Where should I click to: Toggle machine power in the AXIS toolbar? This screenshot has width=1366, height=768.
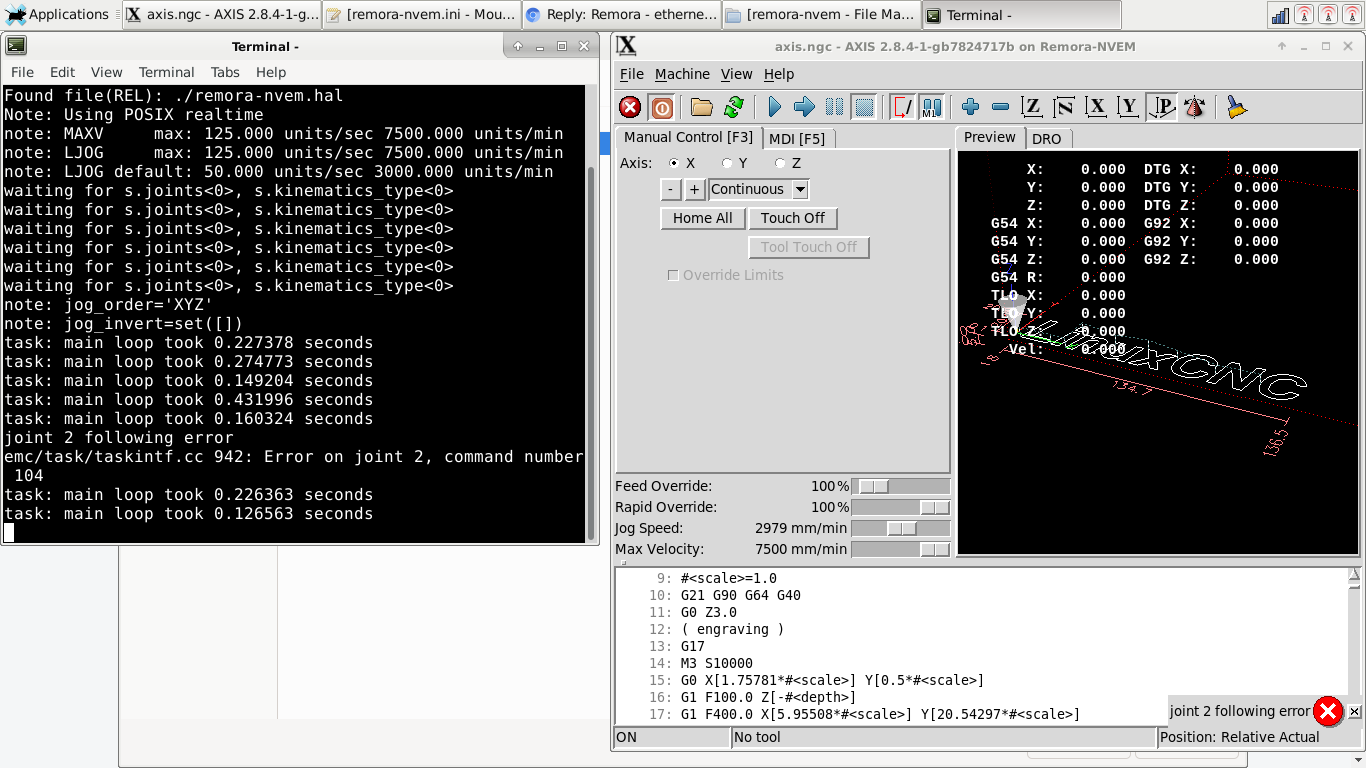tap(661, 107)
